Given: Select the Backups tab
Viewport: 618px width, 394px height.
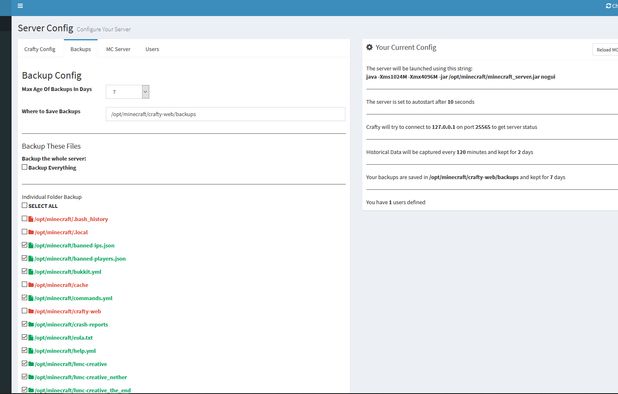Looking at the screenshot, I should [81, 49].
